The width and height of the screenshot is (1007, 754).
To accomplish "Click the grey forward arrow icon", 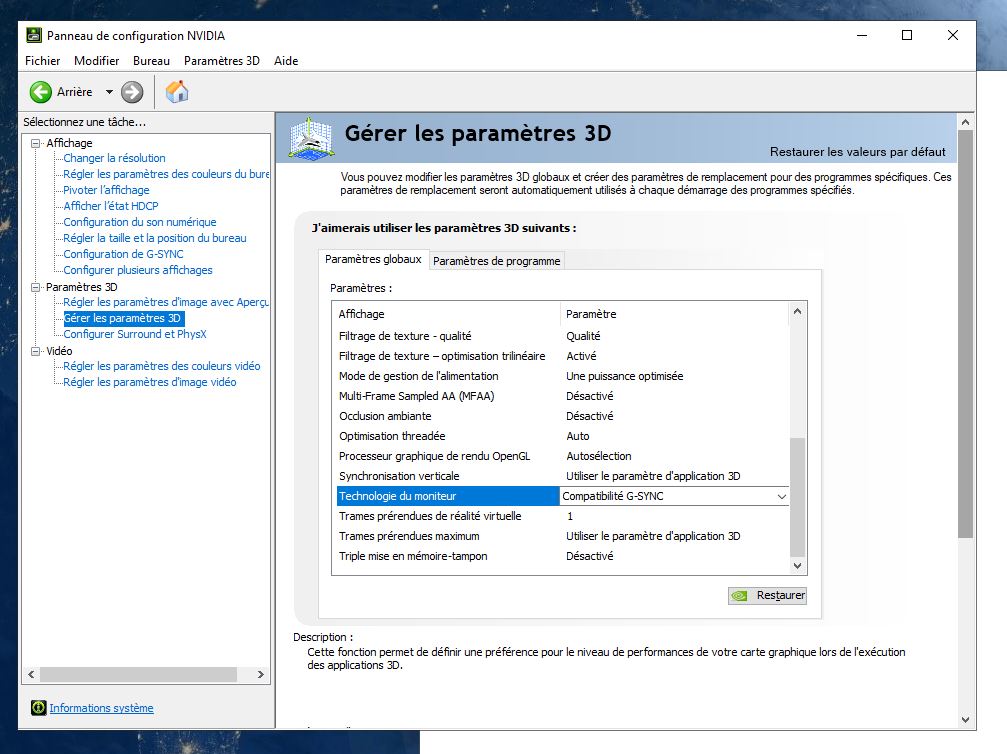I will [132, 92].
